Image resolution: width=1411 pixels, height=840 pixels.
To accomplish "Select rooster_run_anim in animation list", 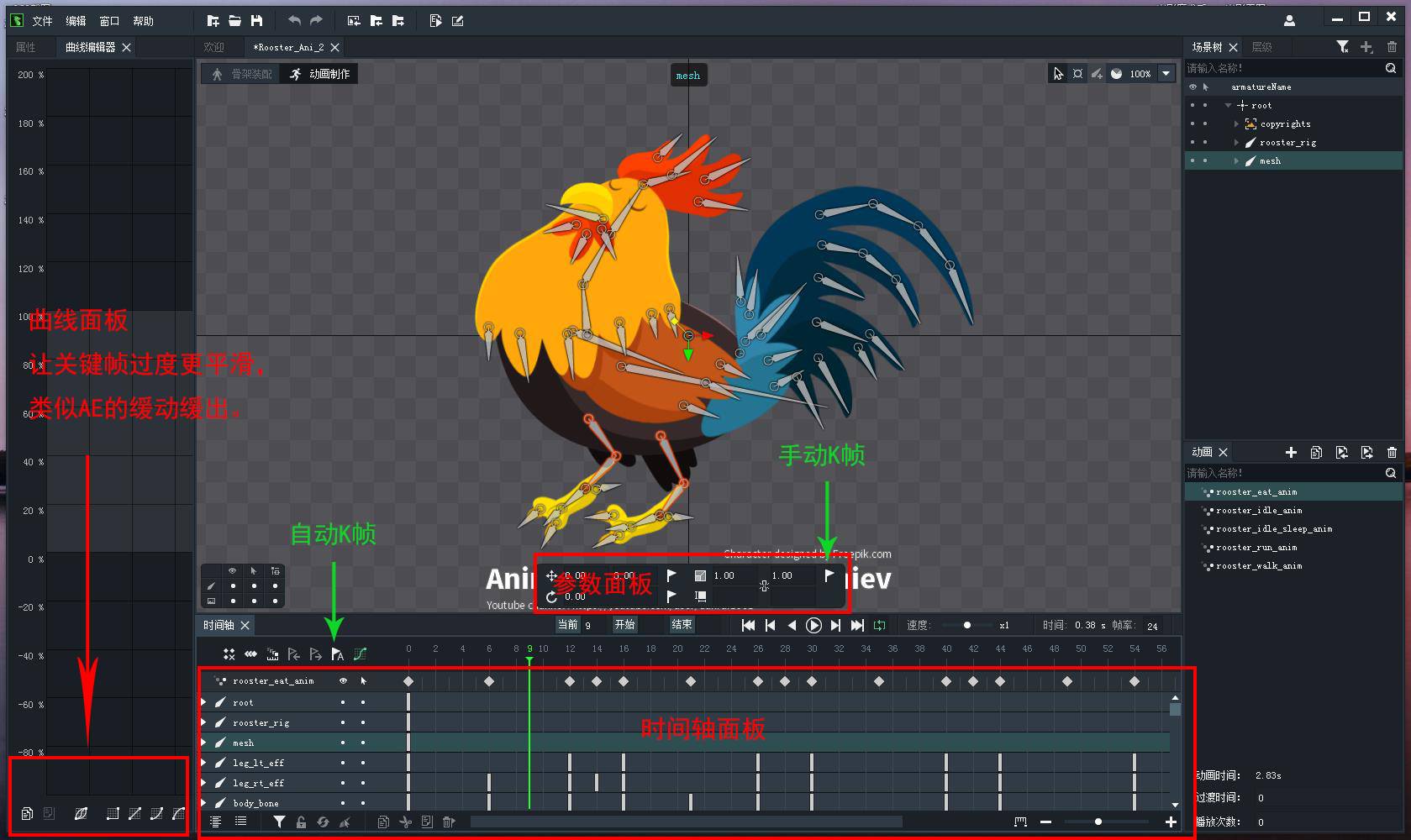I will (1256, 547).
